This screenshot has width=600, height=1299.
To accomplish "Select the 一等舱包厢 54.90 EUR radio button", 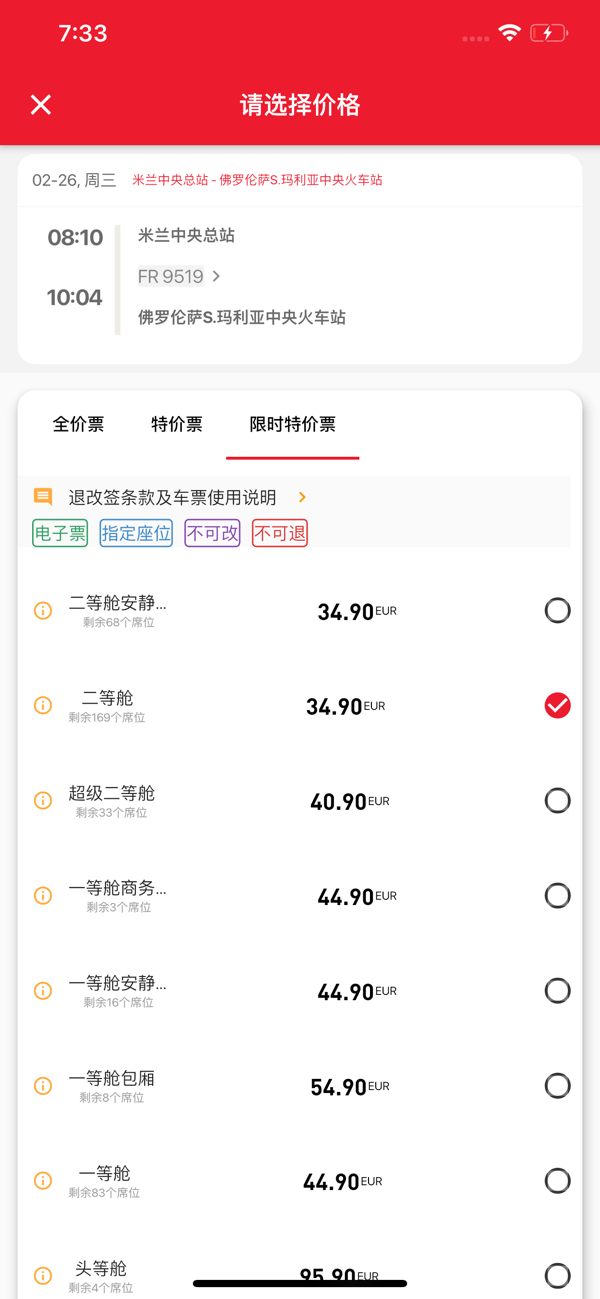I will [557, 1086].
